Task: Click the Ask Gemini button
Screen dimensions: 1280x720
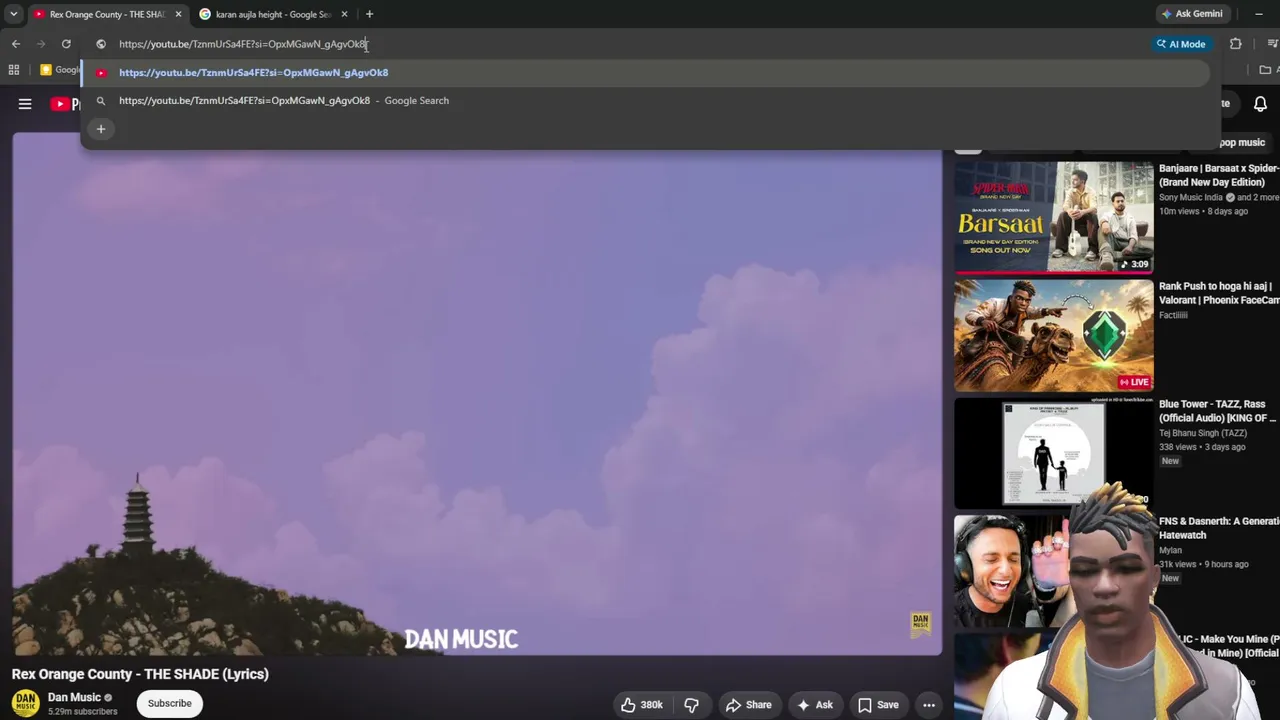Action: click(x=1192, y=14)
